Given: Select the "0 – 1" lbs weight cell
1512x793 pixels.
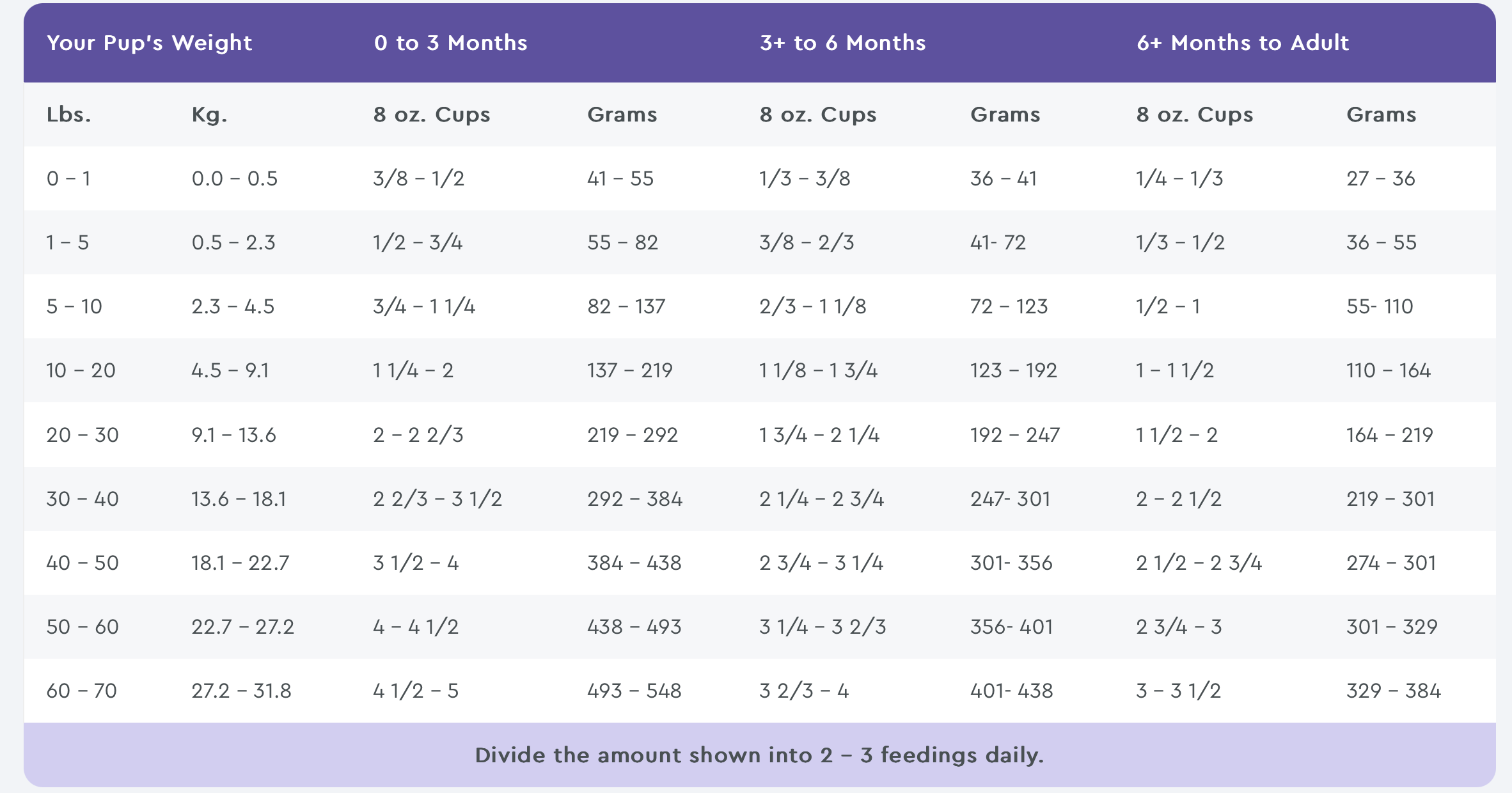Looking at the screenshot, I should tap(68, 178).
